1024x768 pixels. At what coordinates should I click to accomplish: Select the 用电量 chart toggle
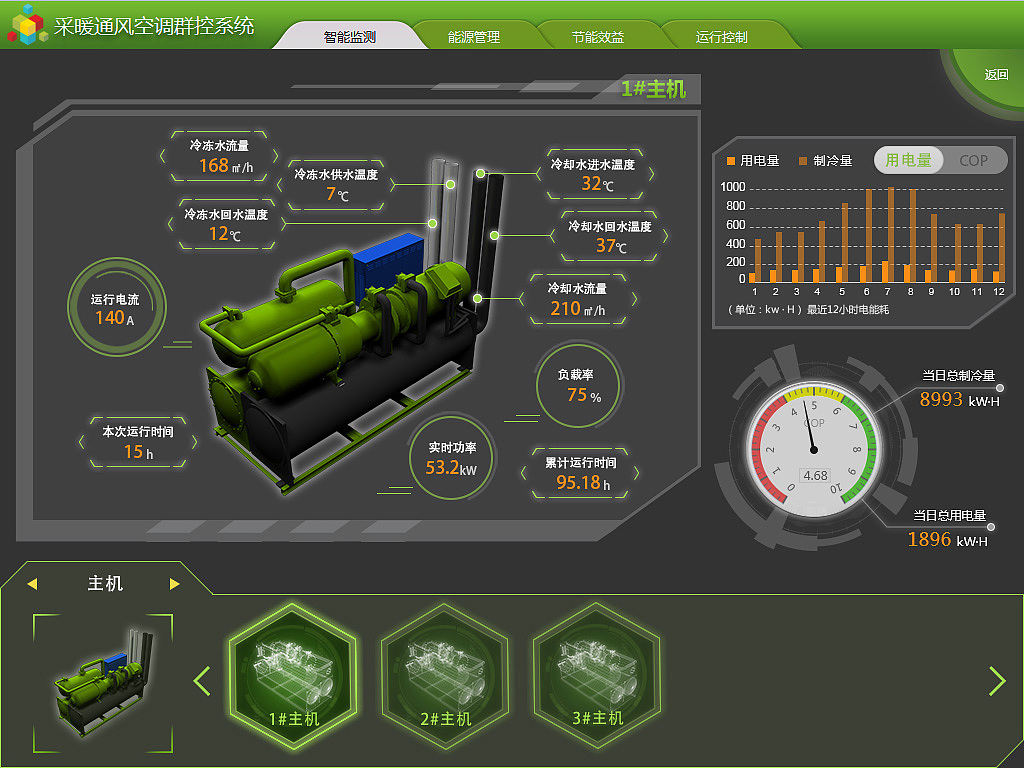908,160
